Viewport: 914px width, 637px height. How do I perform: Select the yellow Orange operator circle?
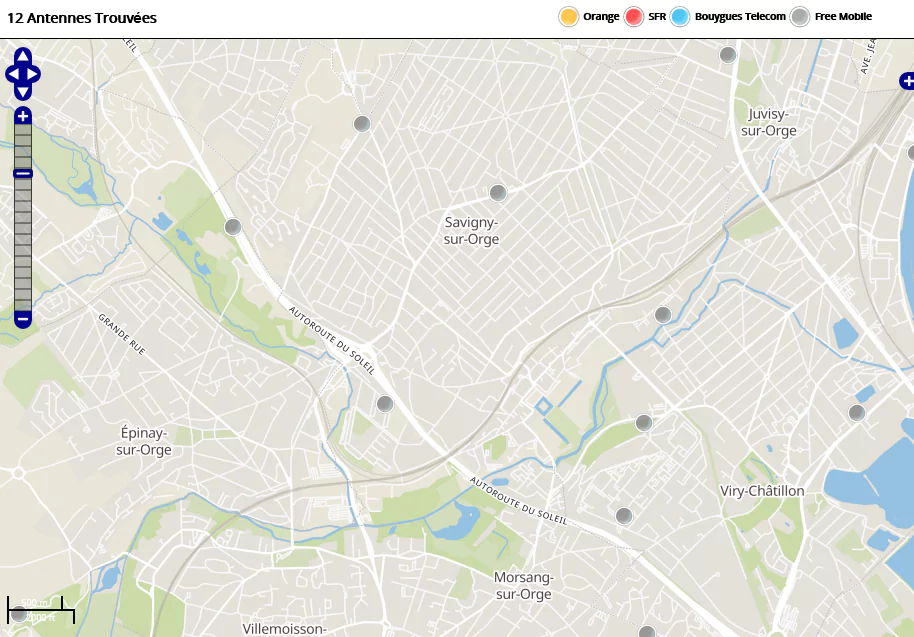point(569,17)
